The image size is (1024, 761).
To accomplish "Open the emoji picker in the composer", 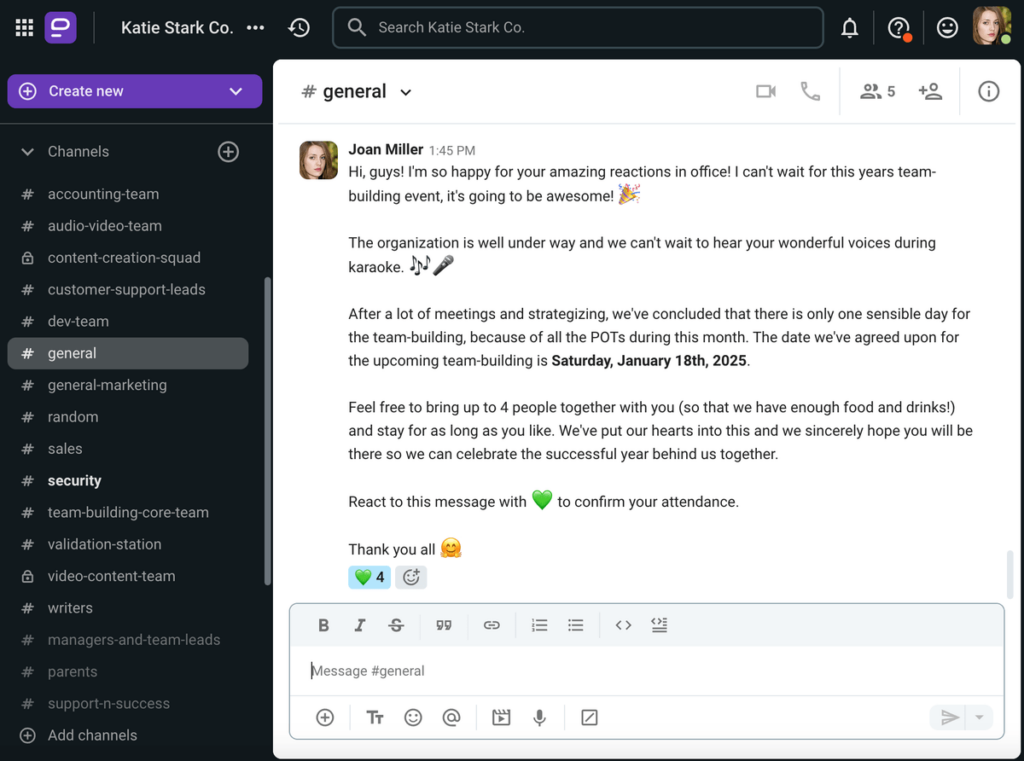I will click(413, 717).
